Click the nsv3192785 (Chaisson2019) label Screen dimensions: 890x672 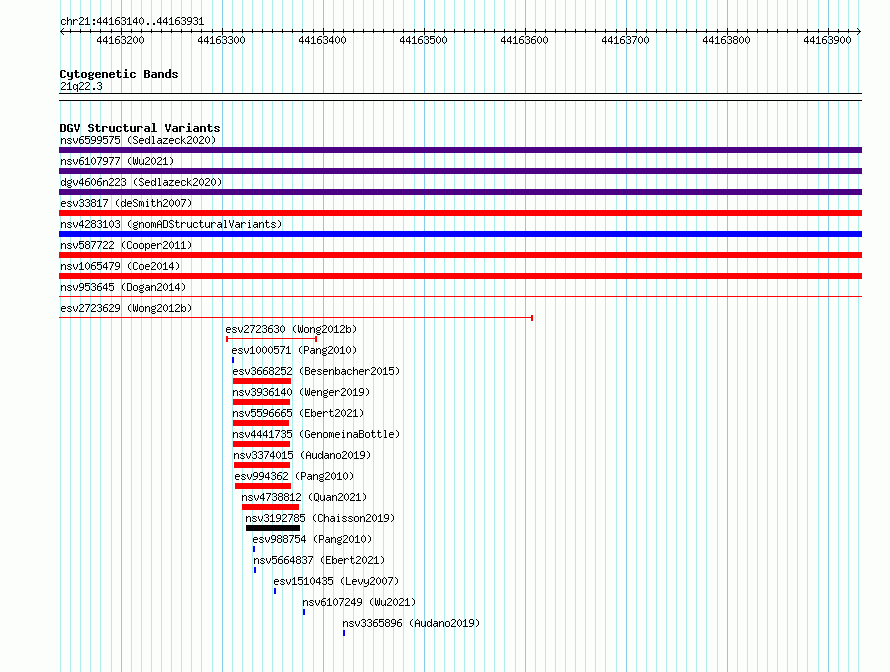pos(320,518)
